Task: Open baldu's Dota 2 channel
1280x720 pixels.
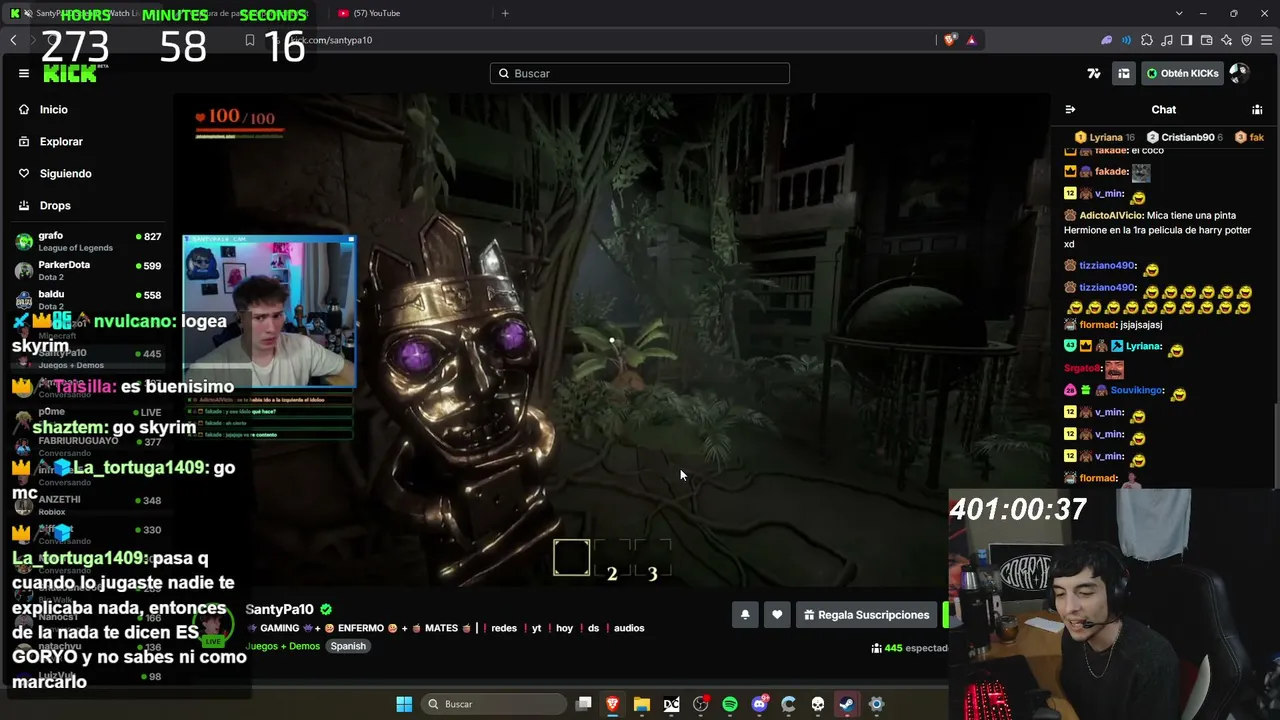Action: (x=88, y=300)
